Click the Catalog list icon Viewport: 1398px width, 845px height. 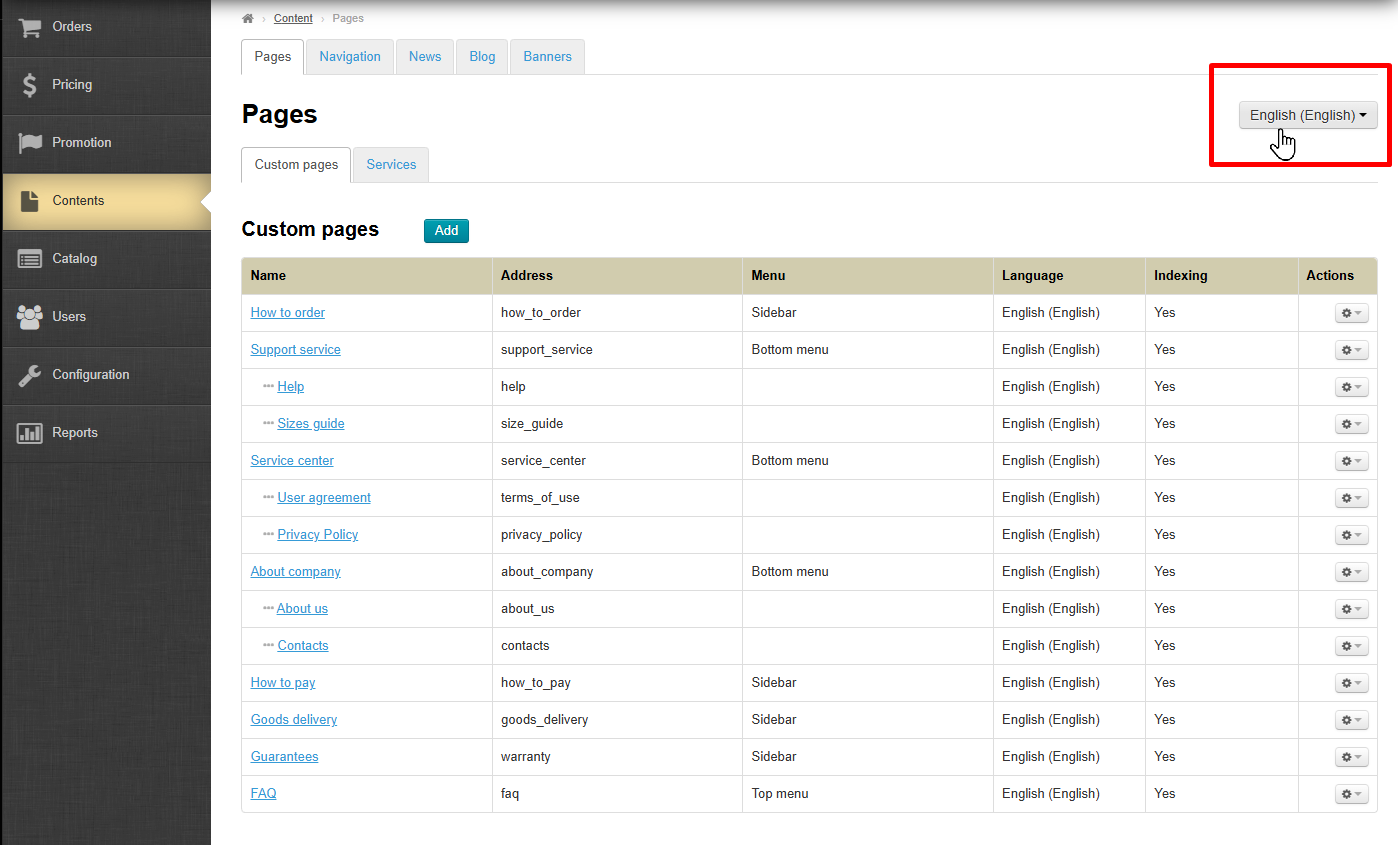[x=30, y=259]
